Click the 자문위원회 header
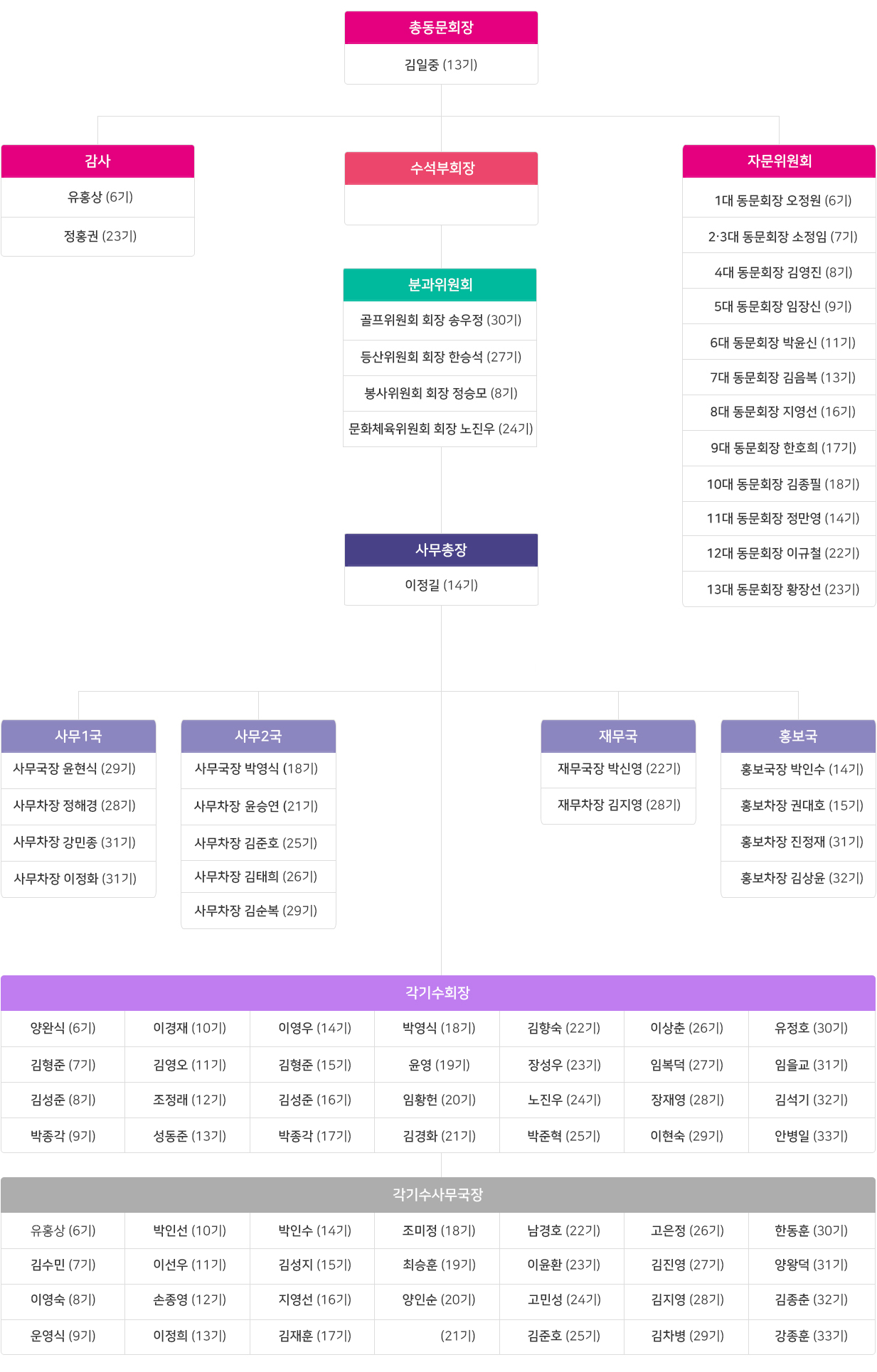This screenshot has height=1372, width=877. coord(779,161)
